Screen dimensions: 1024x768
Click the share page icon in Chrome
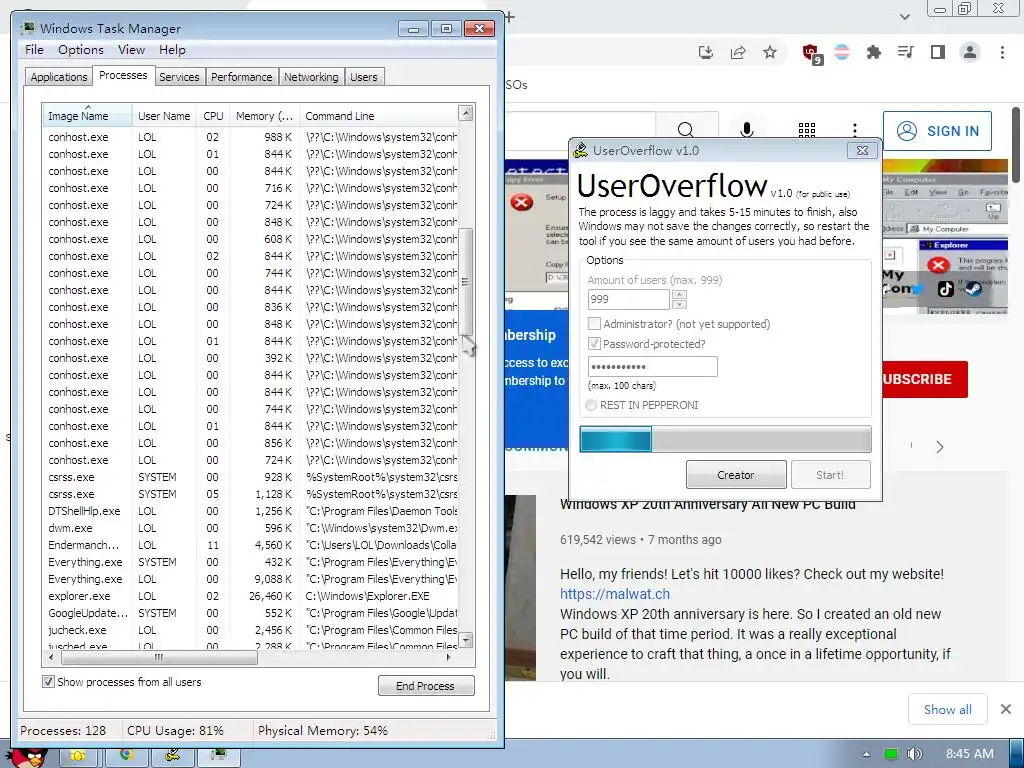[x=738, y=52]
